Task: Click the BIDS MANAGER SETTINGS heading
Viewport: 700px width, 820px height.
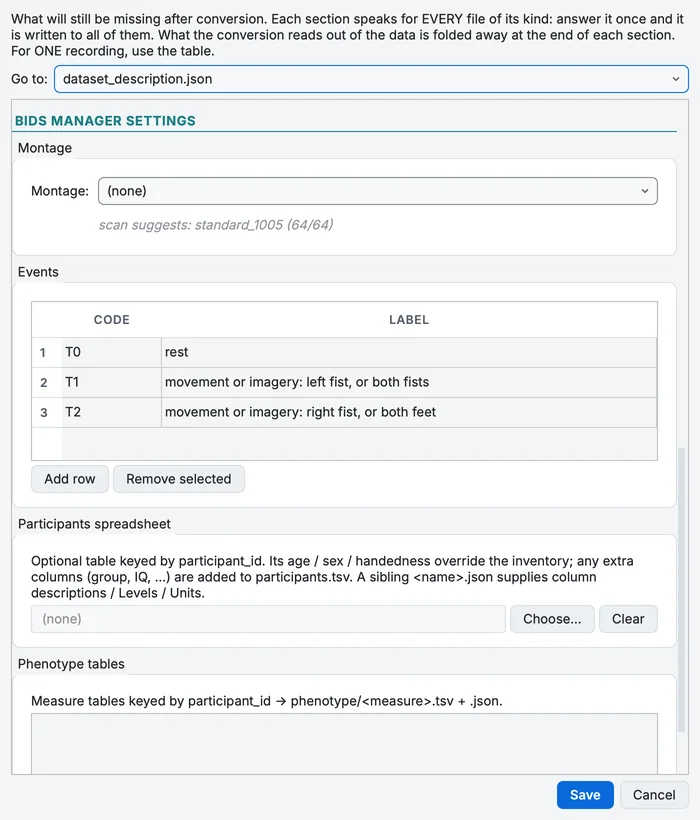Action: pos(105,121)
